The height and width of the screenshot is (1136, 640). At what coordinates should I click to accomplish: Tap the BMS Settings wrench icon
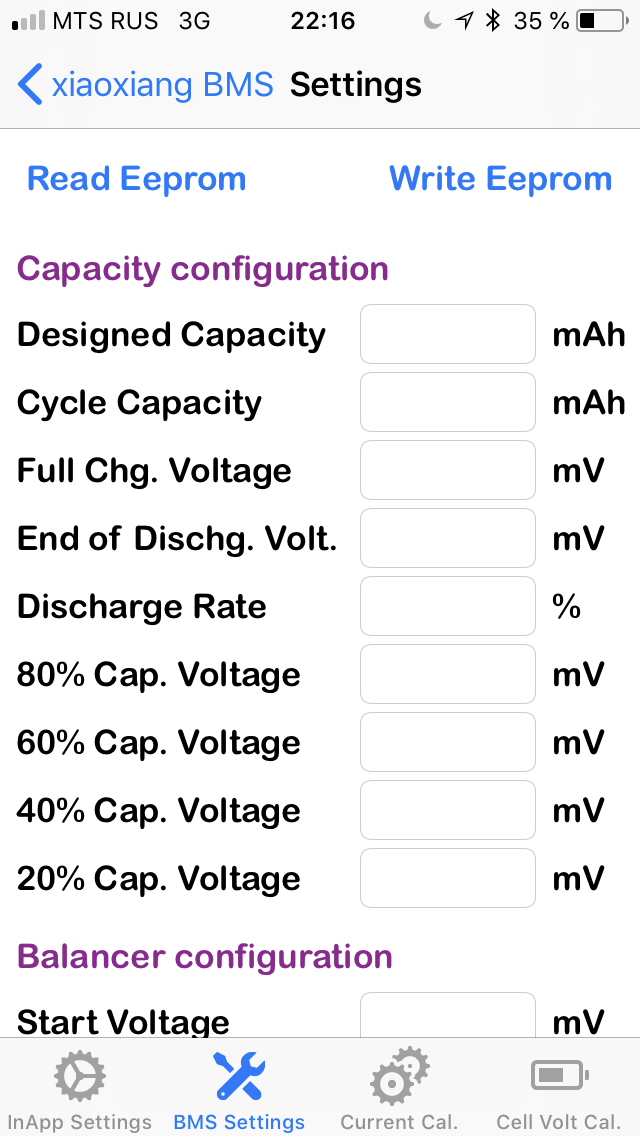[x=239, y=1077]
